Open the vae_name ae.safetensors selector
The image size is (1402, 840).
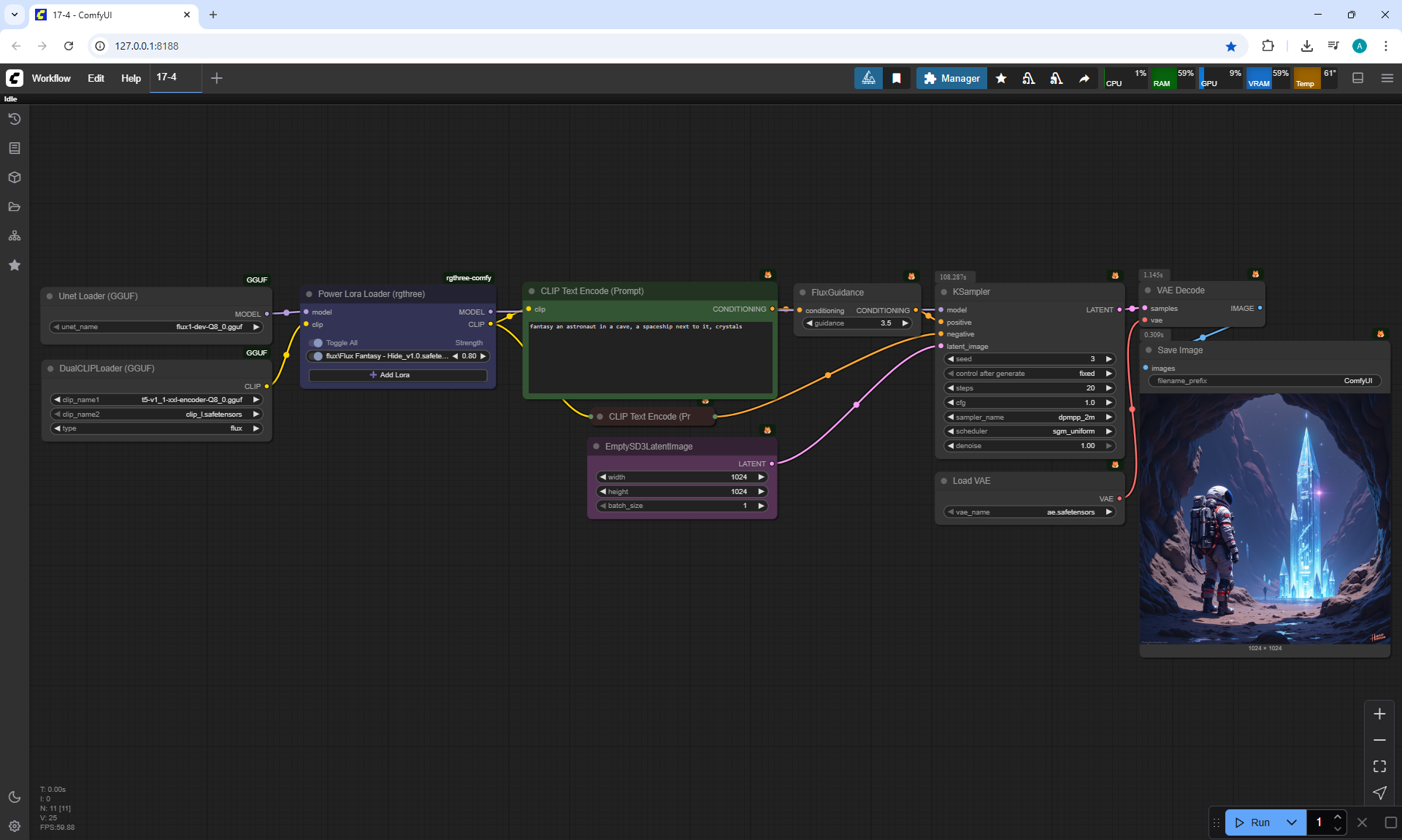[x=1029, y=512]
